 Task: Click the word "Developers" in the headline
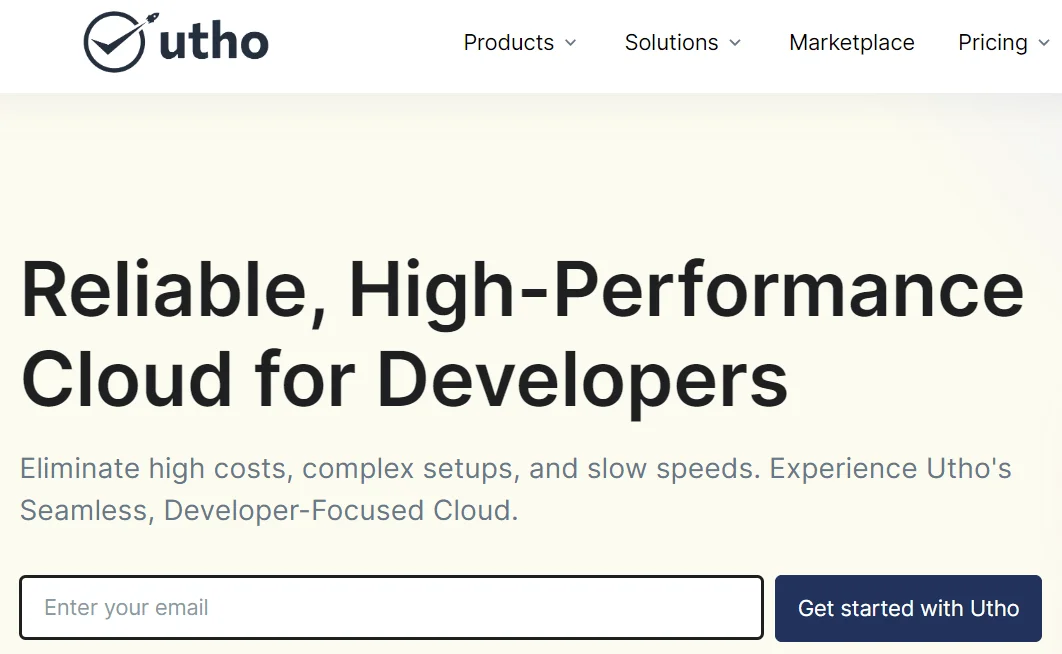pyautogui.click(x=582, y=380)
